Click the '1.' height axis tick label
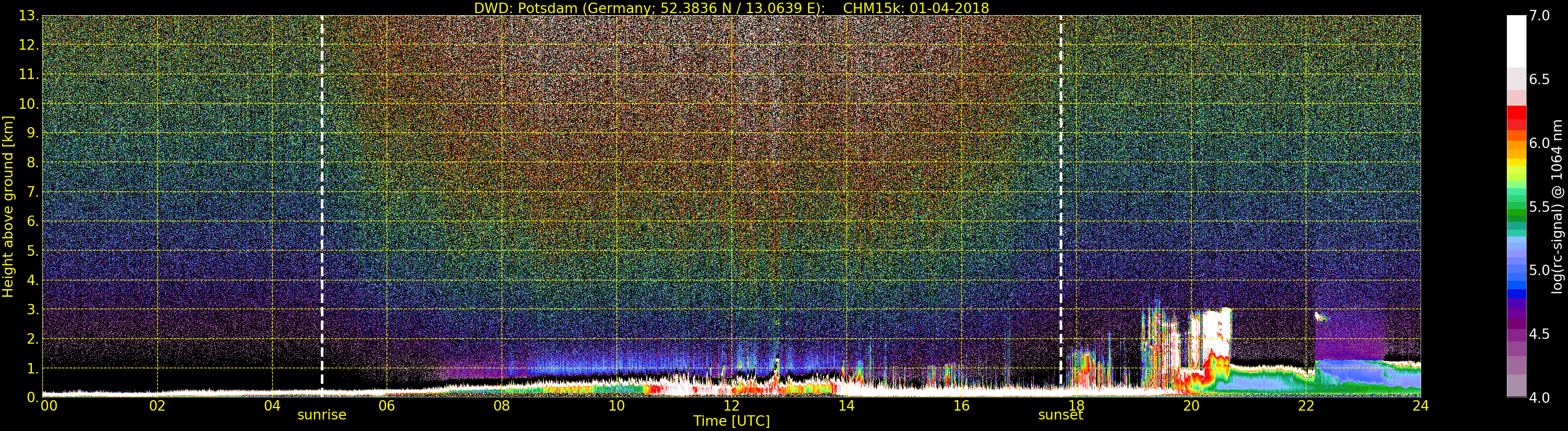 pyautogui.click(x=33, y=368)
